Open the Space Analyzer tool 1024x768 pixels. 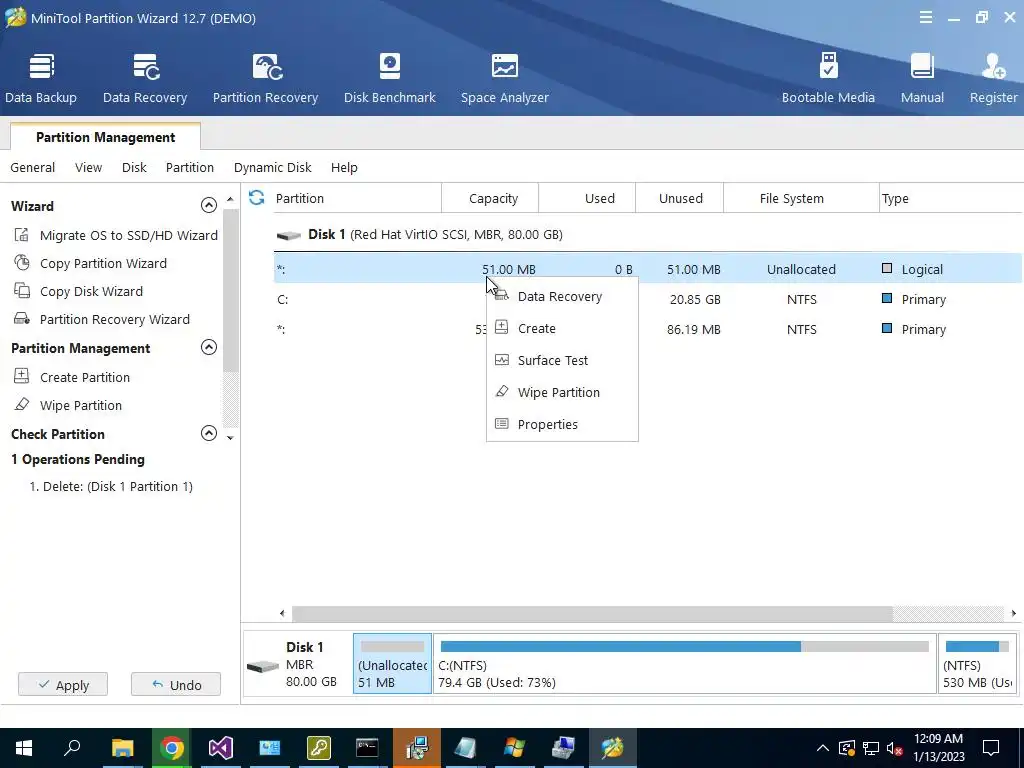coord(505,78)
